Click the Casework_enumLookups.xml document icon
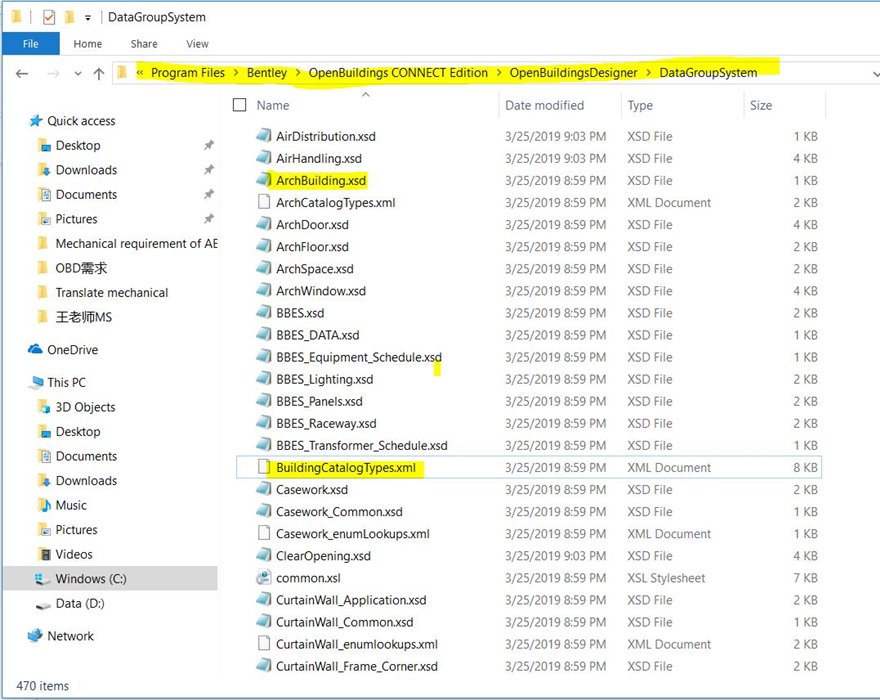Screen dimensions: 880x700 [x=264, y=533]
